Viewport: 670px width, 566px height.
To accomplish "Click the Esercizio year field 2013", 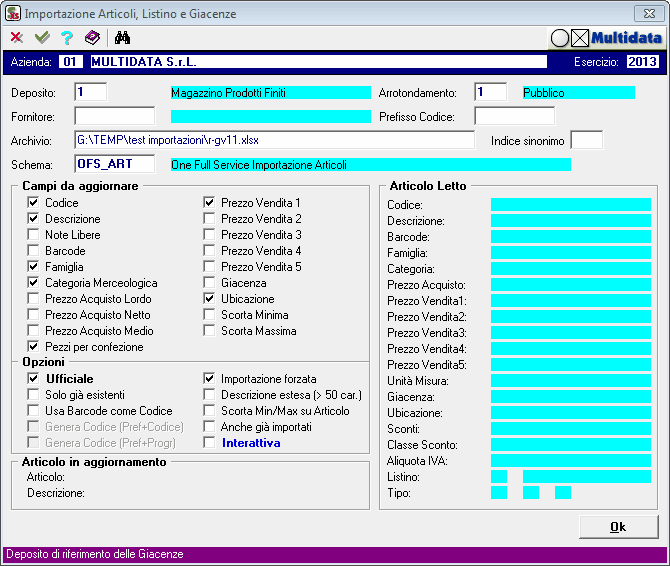I will pyautogui.click(x=643, y=62).
